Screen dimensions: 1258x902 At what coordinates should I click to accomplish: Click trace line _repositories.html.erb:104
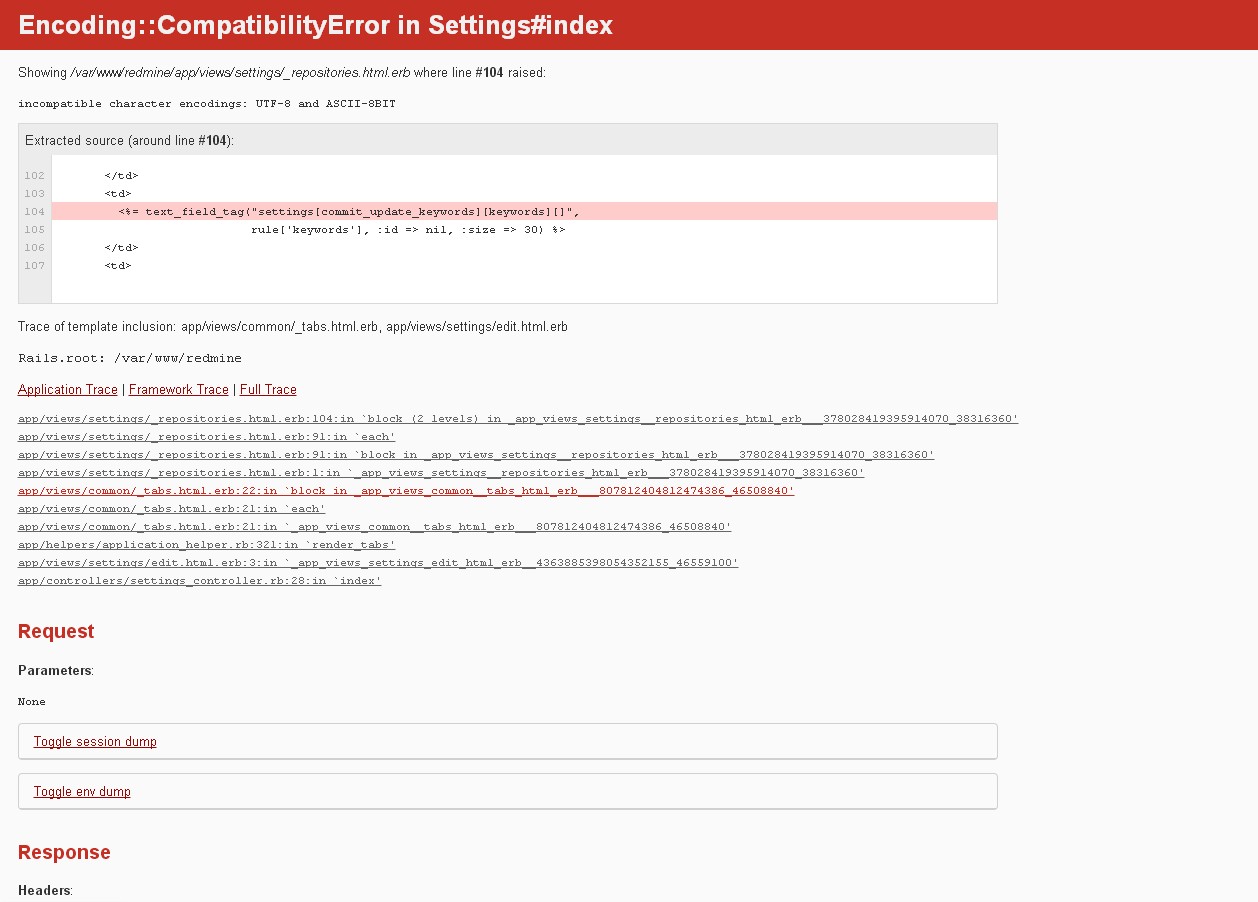coord(518,419)
